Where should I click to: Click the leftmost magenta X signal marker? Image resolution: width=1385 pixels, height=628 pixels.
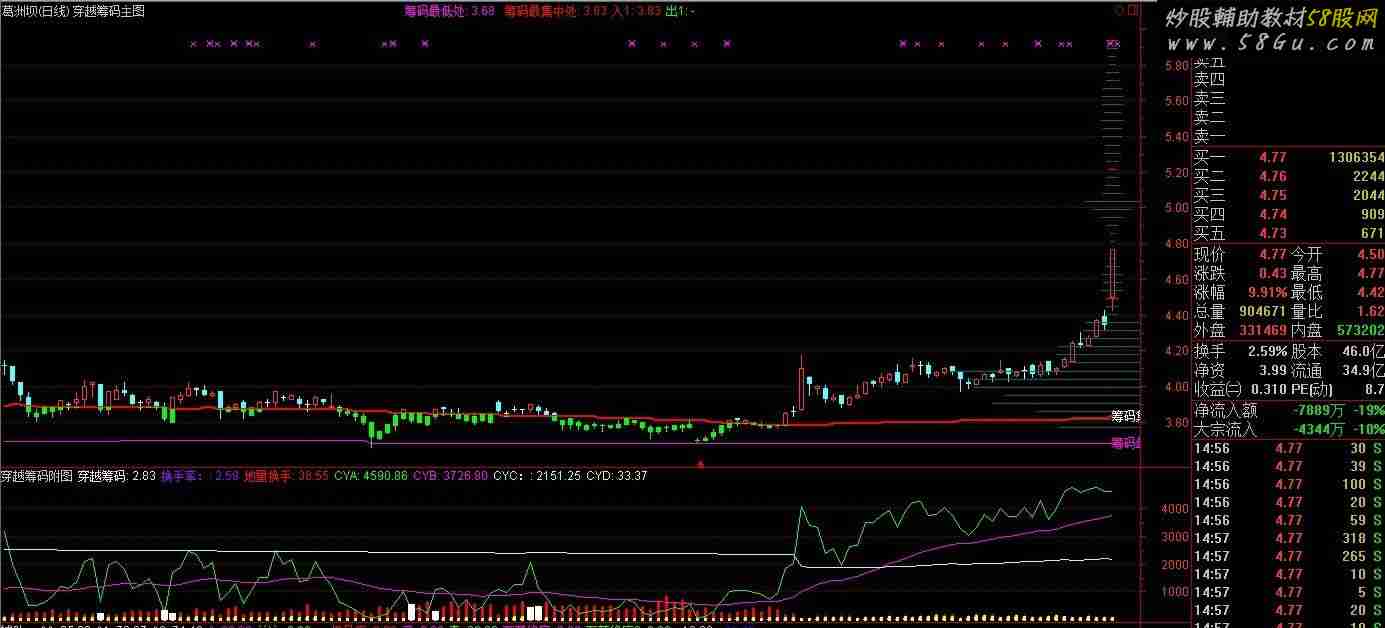click(192, 44)
